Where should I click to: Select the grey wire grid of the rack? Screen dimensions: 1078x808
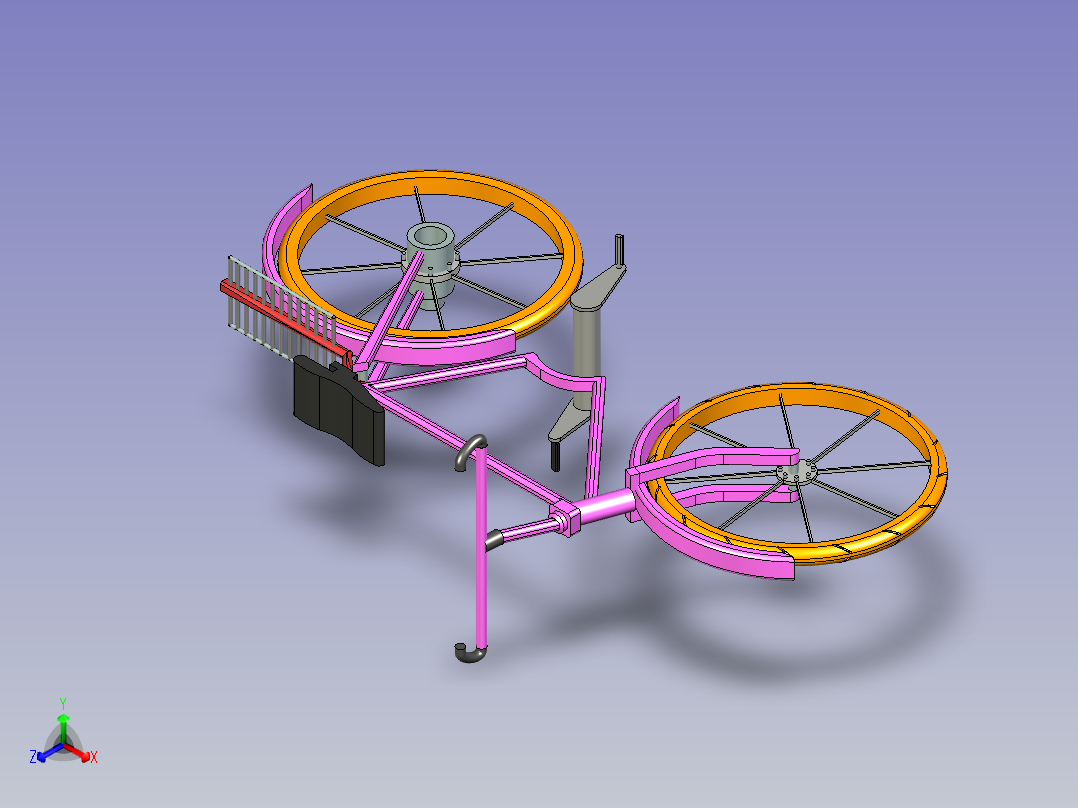[280, 307]
